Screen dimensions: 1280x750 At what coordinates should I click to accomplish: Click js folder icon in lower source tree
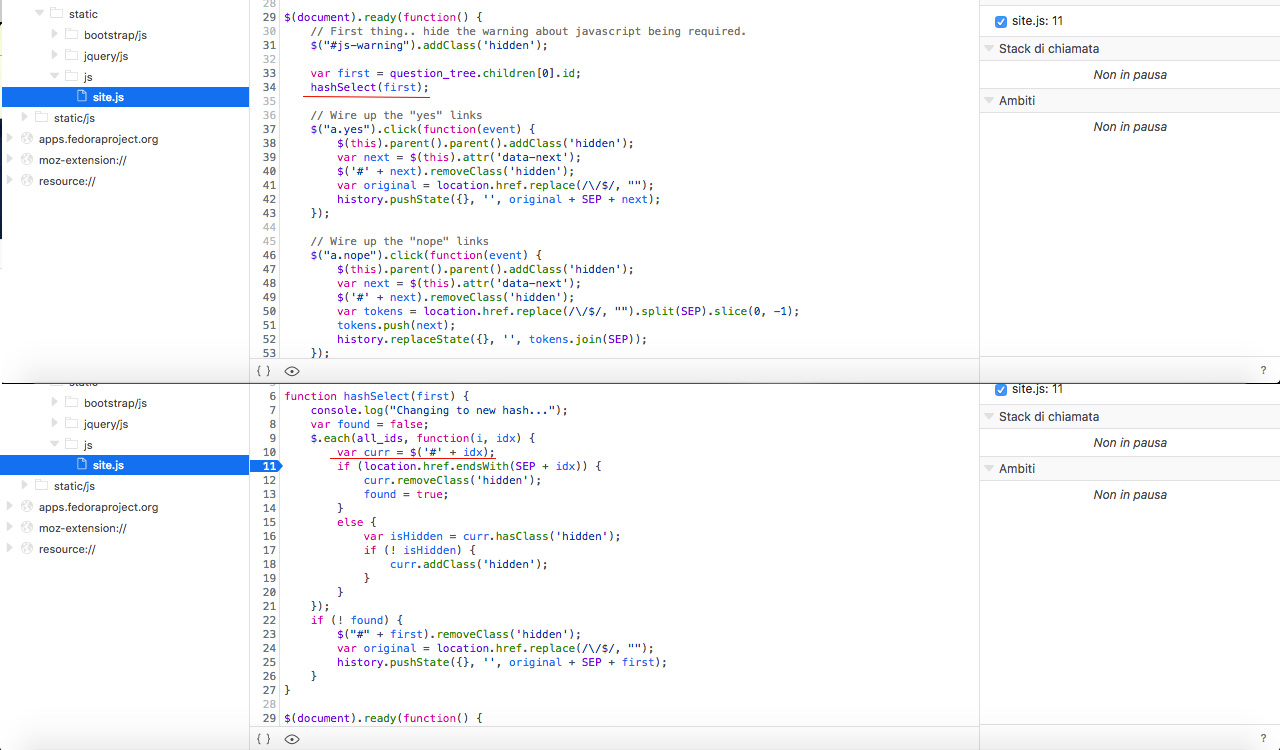click(x=72, y=445)
